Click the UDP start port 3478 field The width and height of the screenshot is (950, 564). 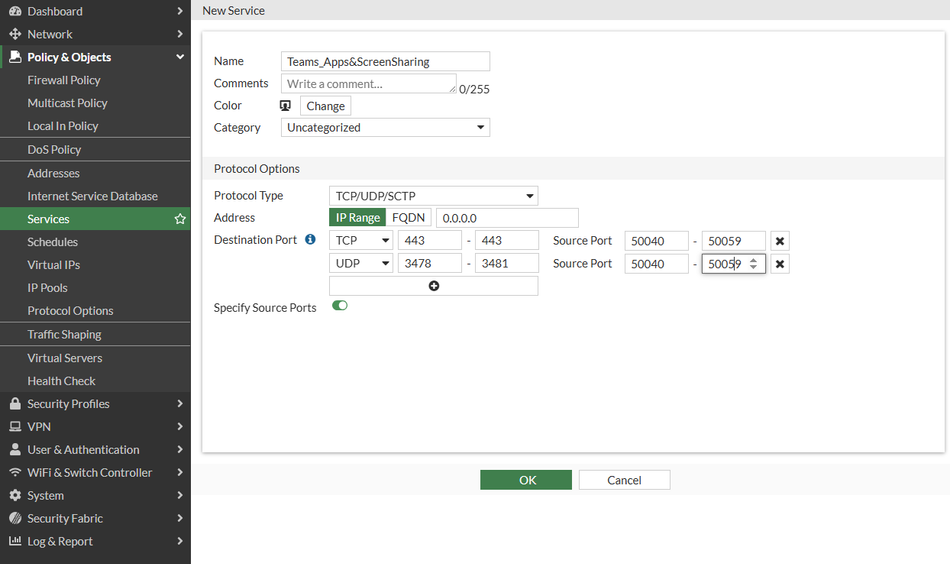click(x=430, y=264)
